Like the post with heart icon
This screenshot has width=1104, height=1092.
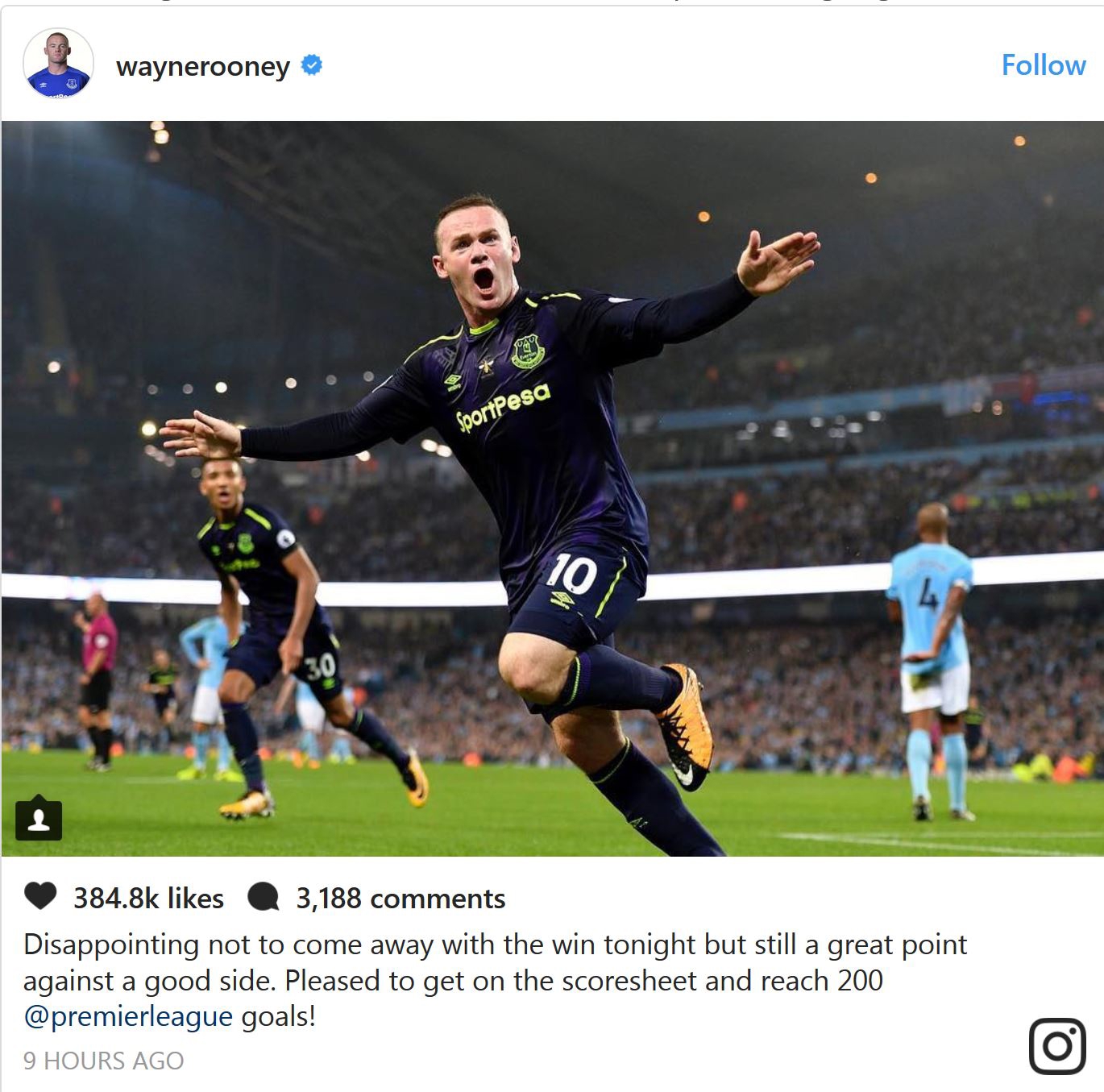40,896
